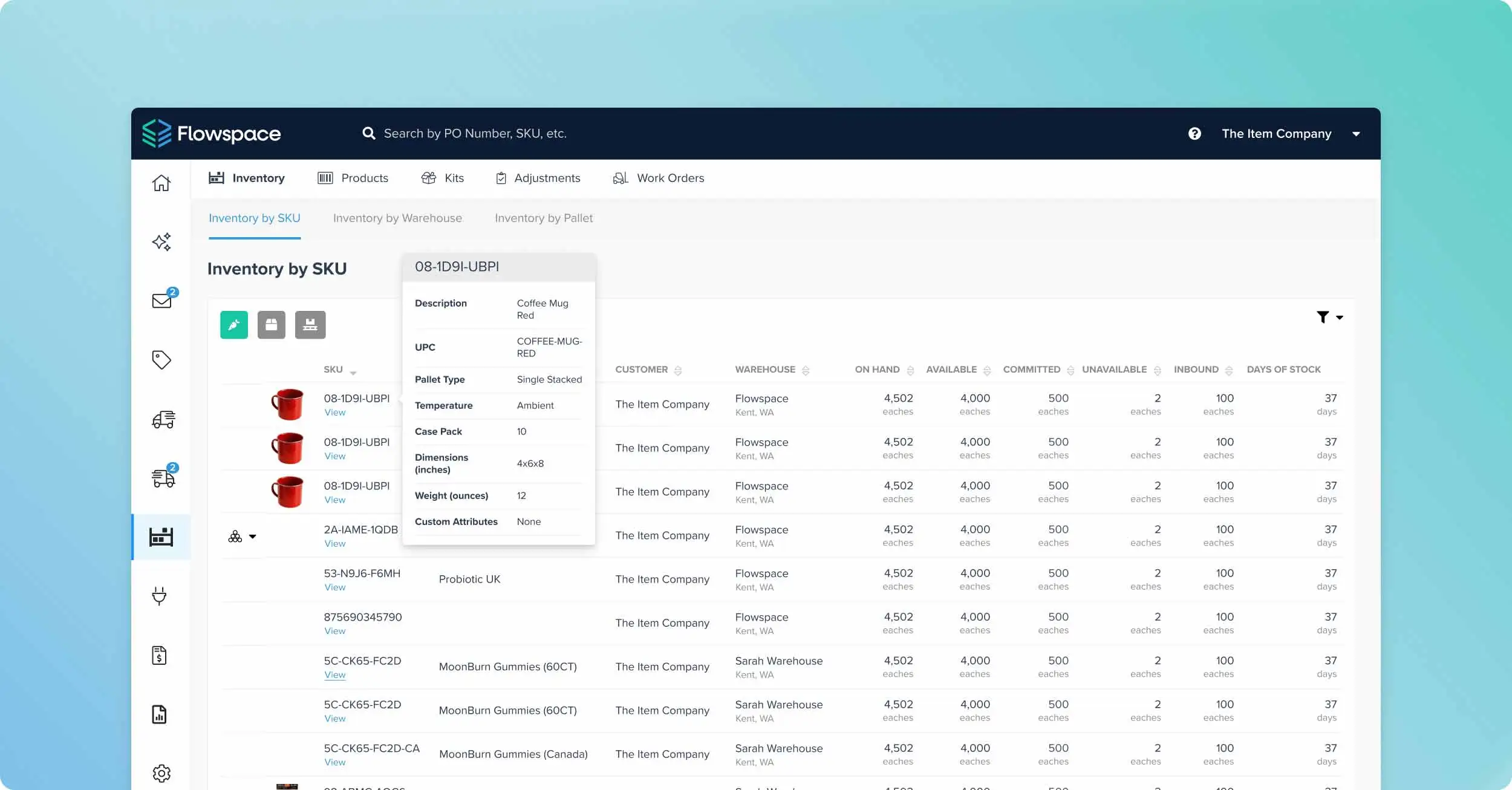Click the gray box package button
The width and height of the screenshot is (1512, 790).
[x=272, y=325]
